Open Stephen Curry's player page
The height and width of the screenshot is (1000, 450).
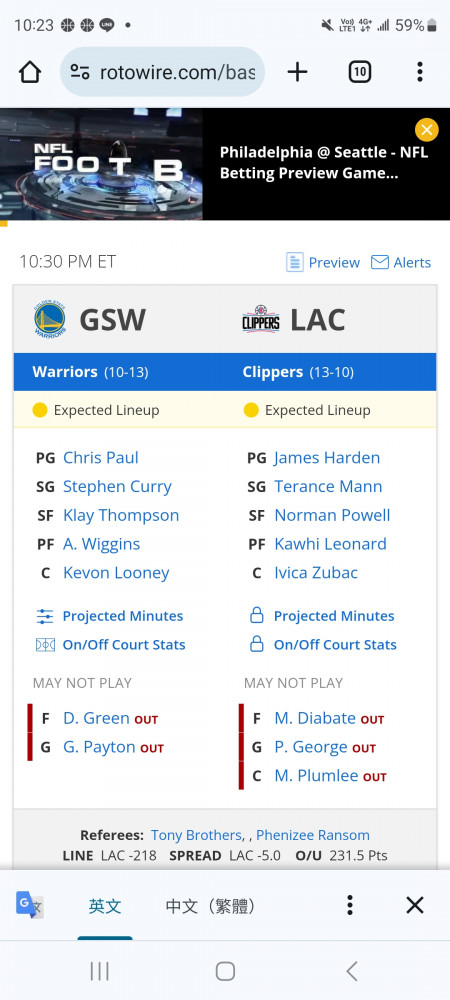click(117, 487)
